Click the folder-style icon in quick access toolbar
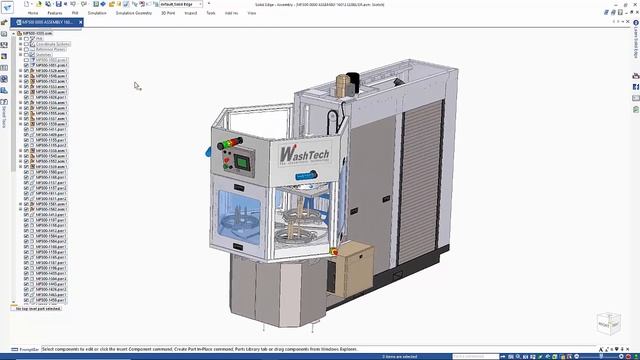 pos(111,4)
